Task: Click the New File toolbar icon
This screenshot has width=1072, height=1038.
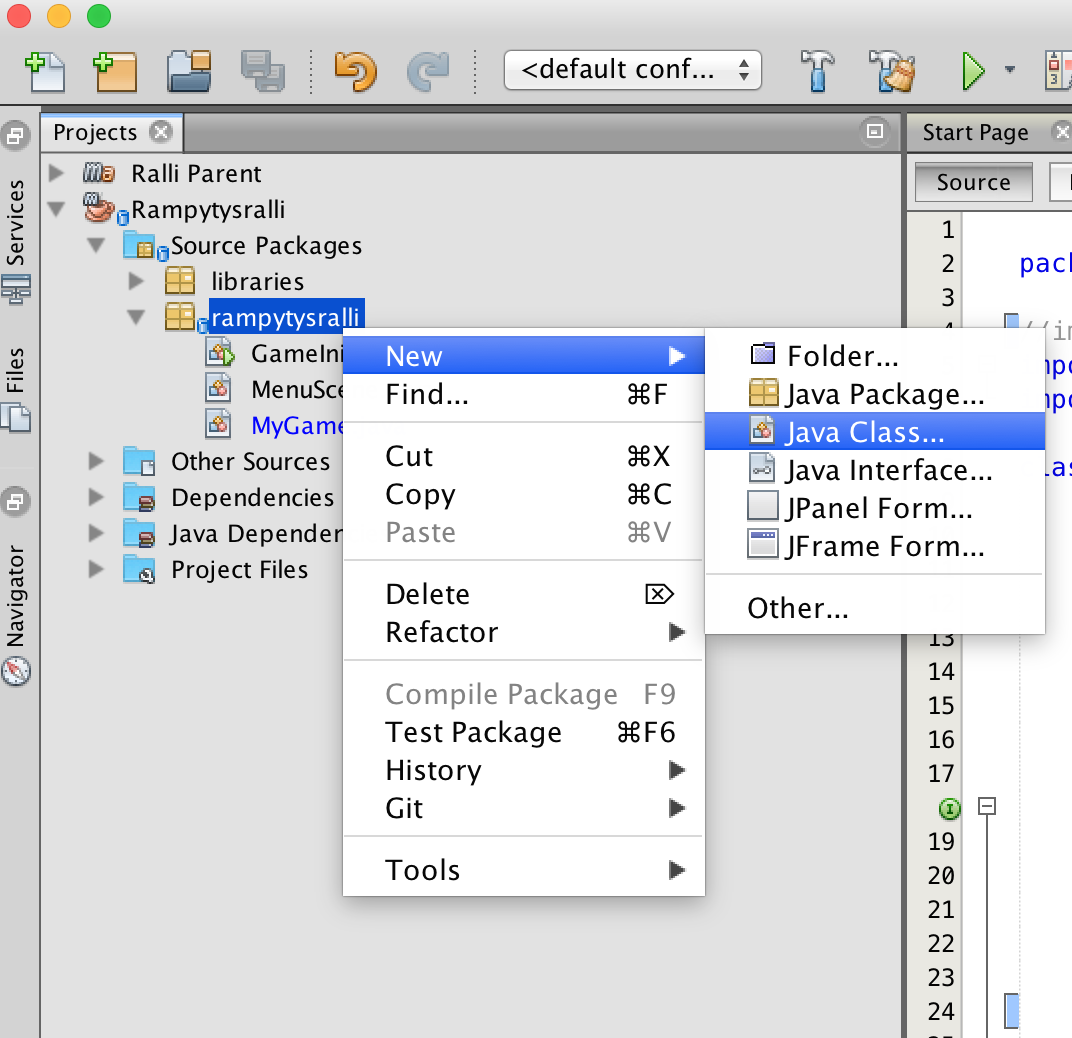Action: [x=45, y=72]
